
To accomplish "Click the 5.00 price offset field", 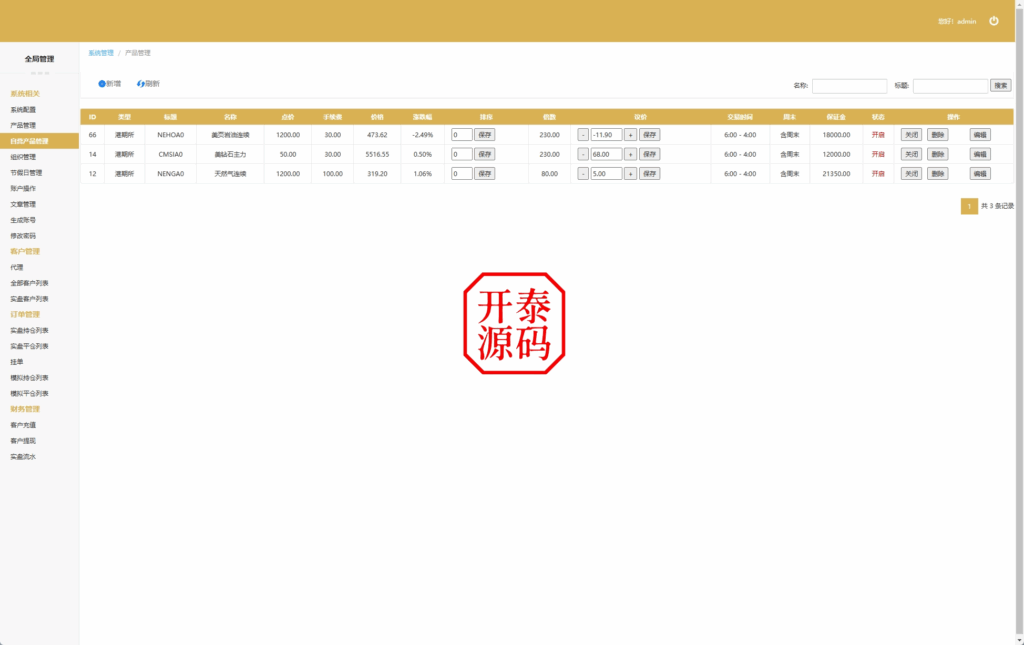I will (606, 174).
